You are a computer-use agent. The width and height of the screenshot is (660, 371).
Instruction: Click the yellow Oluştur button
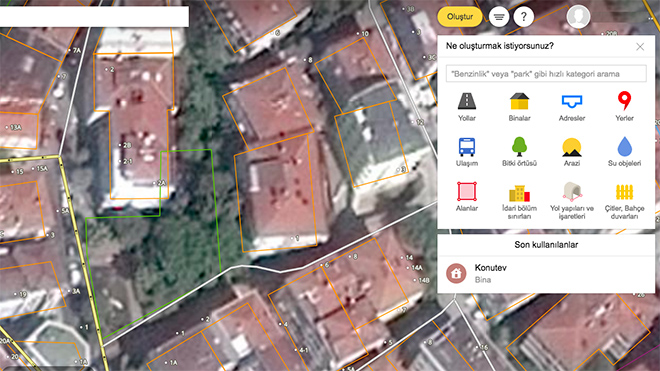coord(460,17)
